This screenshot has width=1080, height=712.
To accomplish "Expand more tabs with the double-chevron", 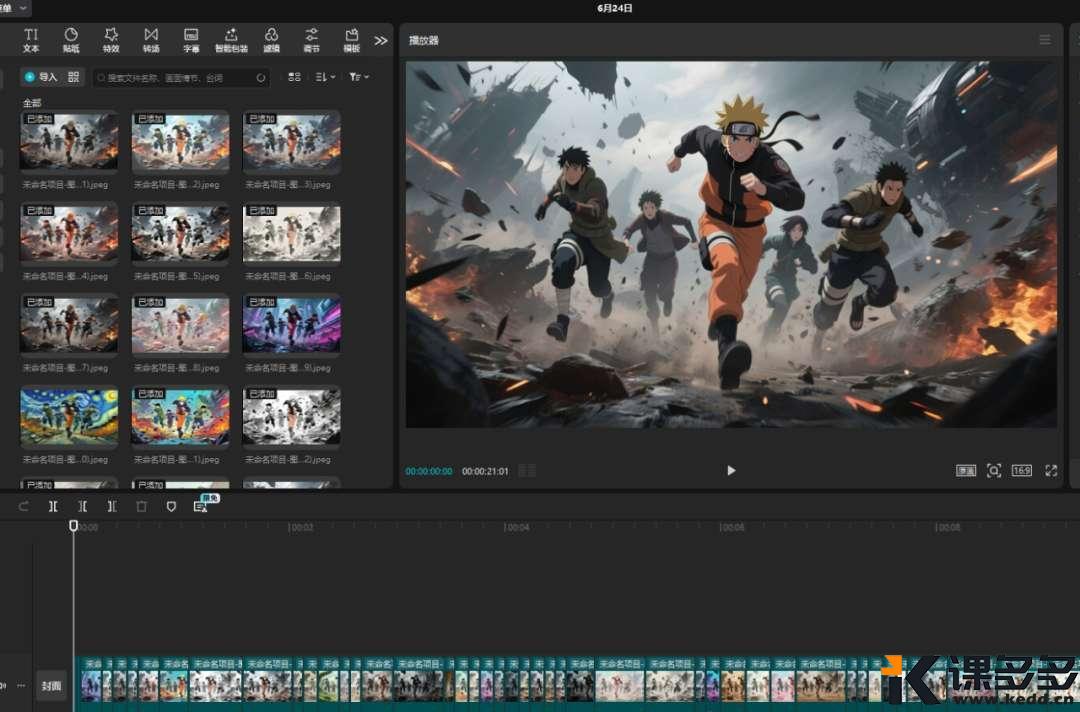I will pyautogui.click(x=381, y=41).
